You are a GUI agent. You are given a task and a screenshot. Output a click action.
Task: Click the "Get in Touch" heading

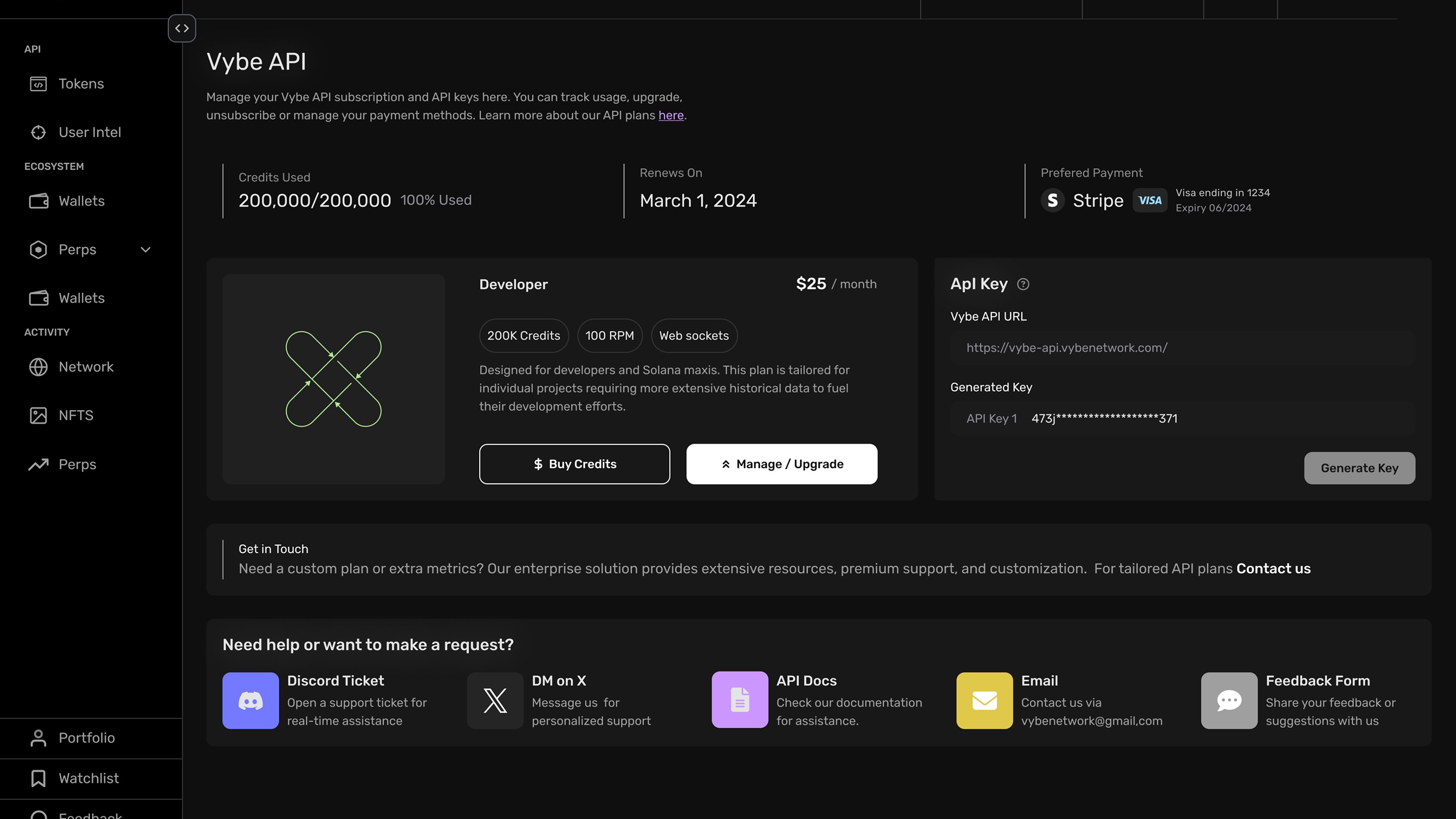(274, 550)
